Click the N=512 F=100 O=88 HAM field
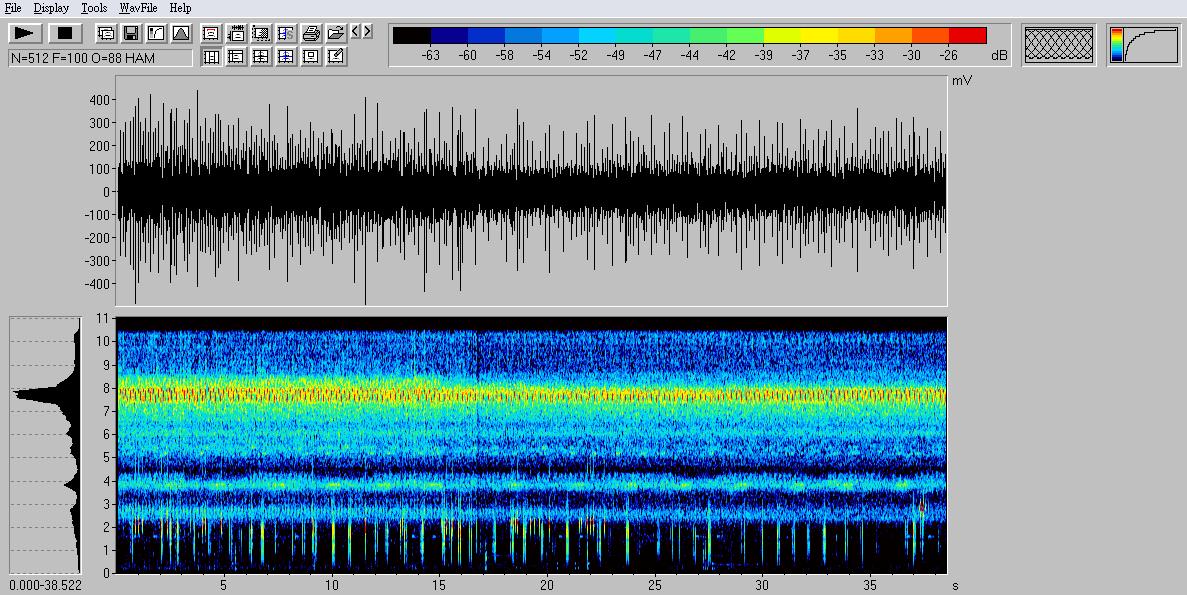This screenshot has width=1187, height=595. pos(100,58)
